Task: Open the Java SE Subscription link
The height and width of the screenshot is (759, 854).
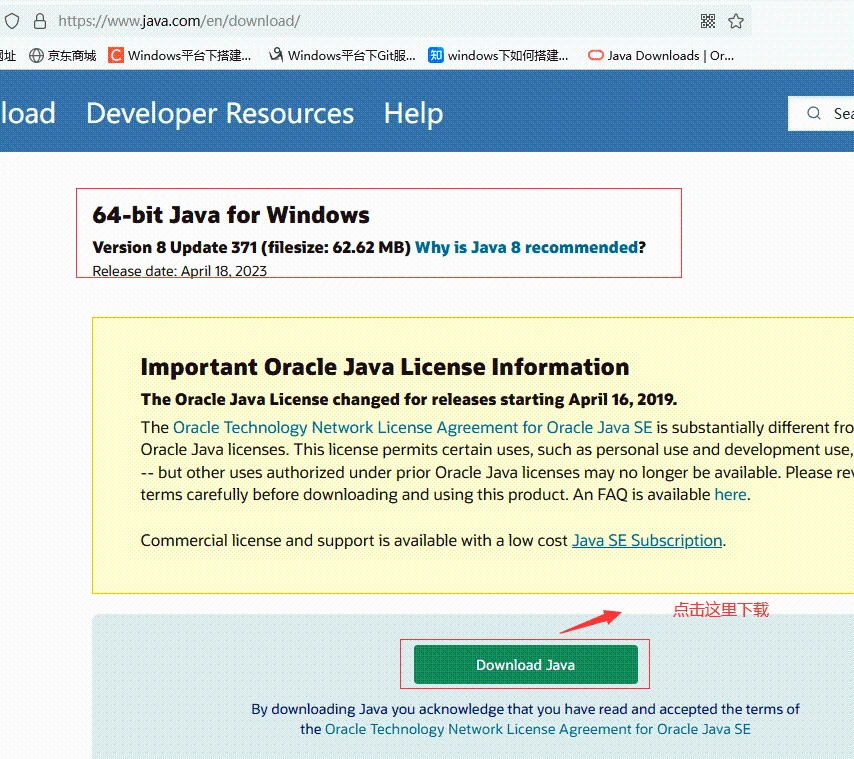Action: [x=647, y=540]
